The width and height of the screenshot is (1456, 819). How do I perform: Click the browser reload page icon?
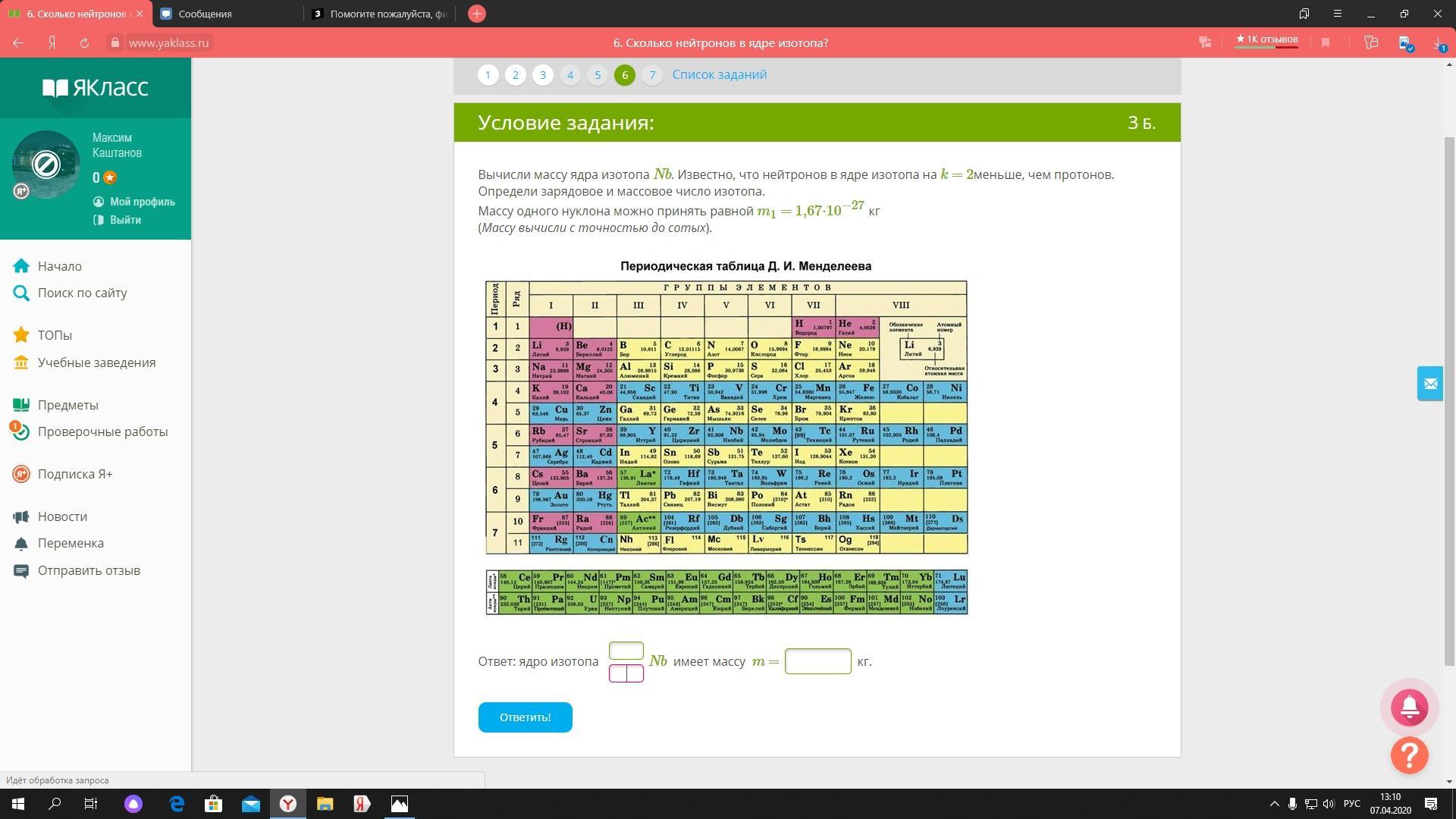[x=84, y=43]
